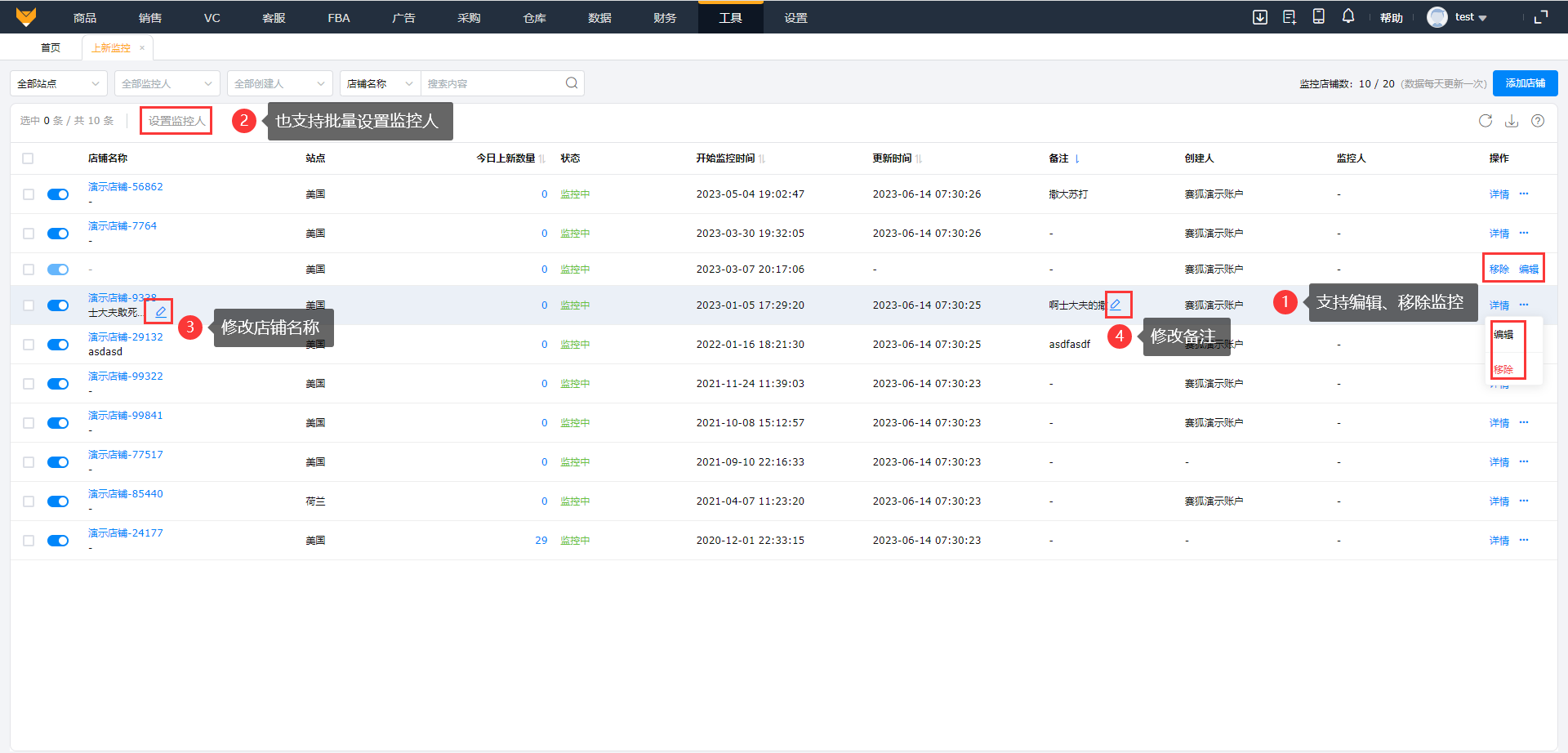This screenshot has height=753, width=1568.
Task: Open the 广告 menu in top navigation
Action: point(403,18)
